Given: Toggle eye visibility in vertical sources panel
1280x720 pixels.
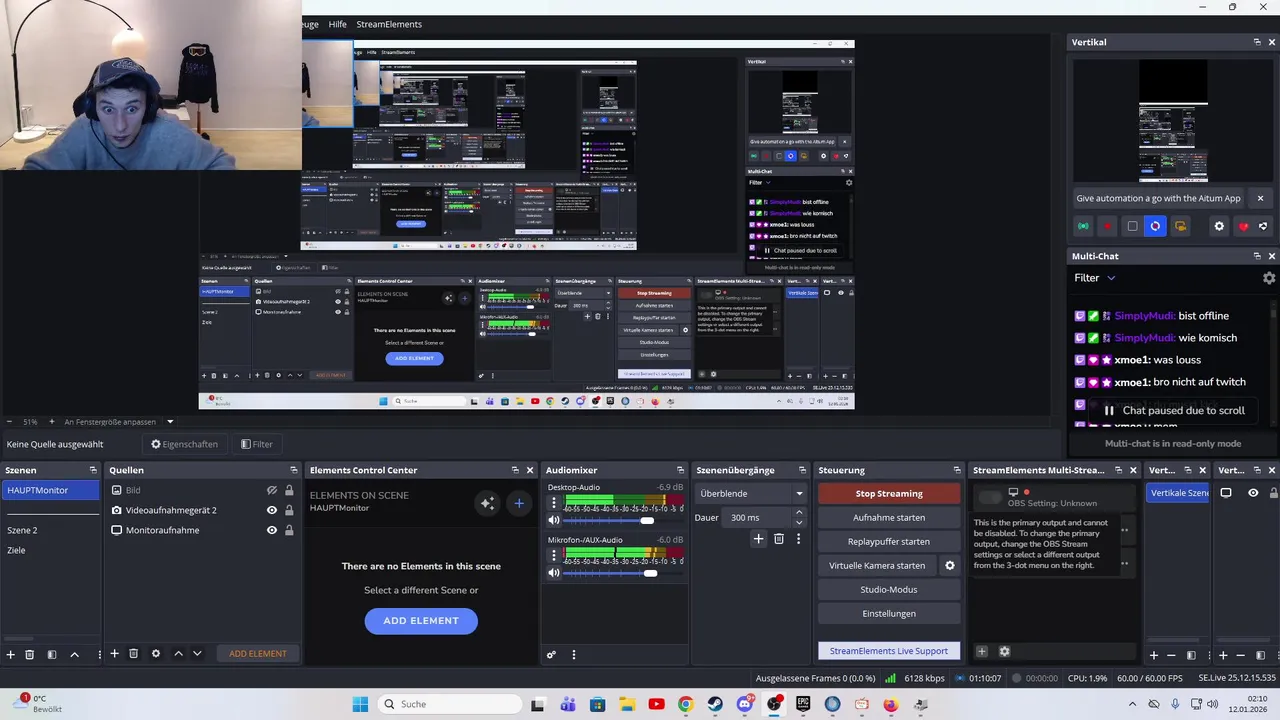Looking at the screenshot, I should (x=1253, y=493).
